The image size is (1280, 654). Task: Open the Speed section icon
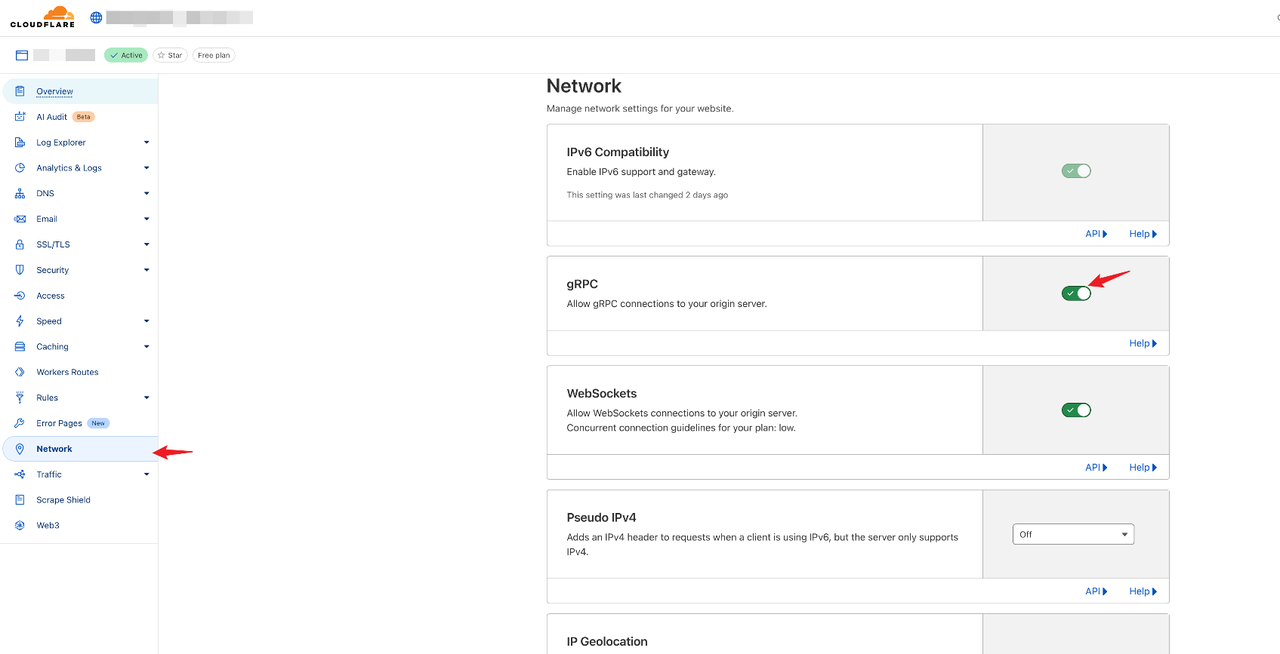click(x=20, y=320)
